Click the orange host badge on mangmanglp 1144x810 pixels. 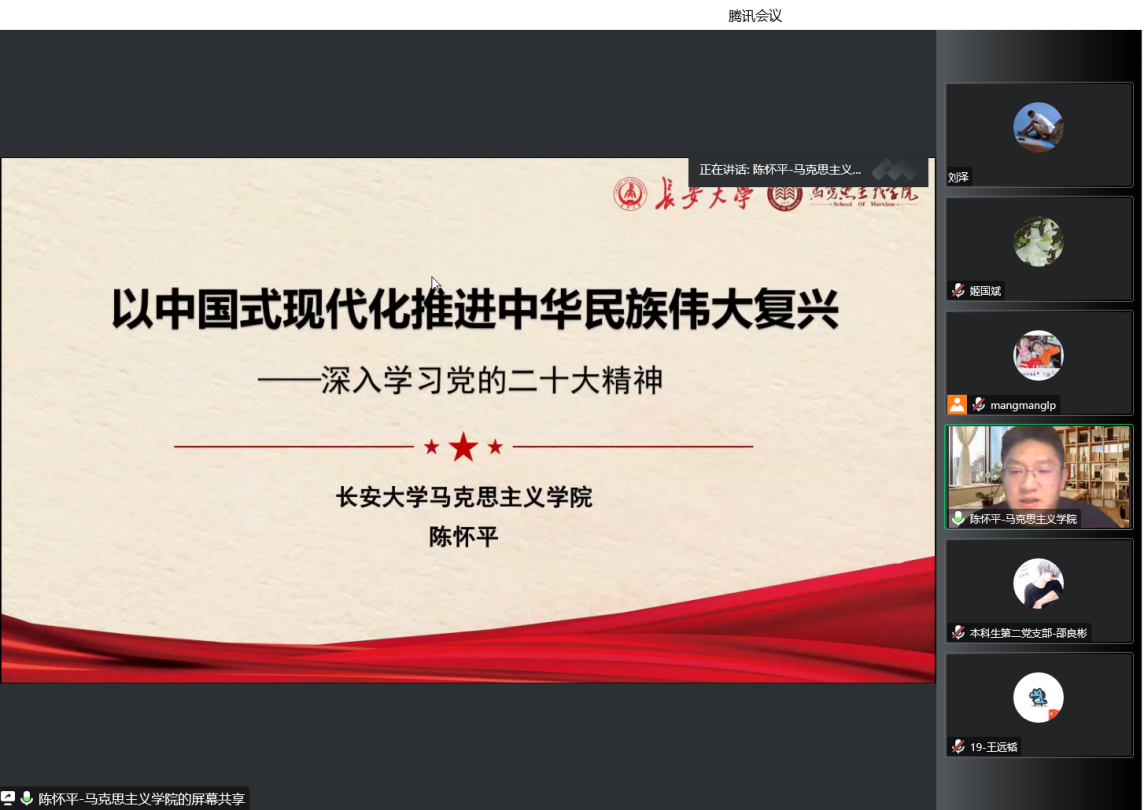pyautogui.click(x=957, y=405)
